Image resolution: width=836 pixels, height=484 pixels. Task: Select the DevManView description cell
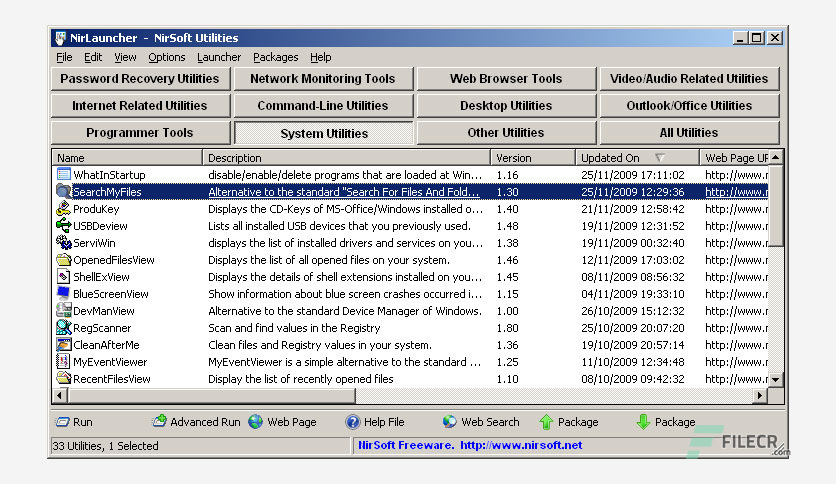345,311
